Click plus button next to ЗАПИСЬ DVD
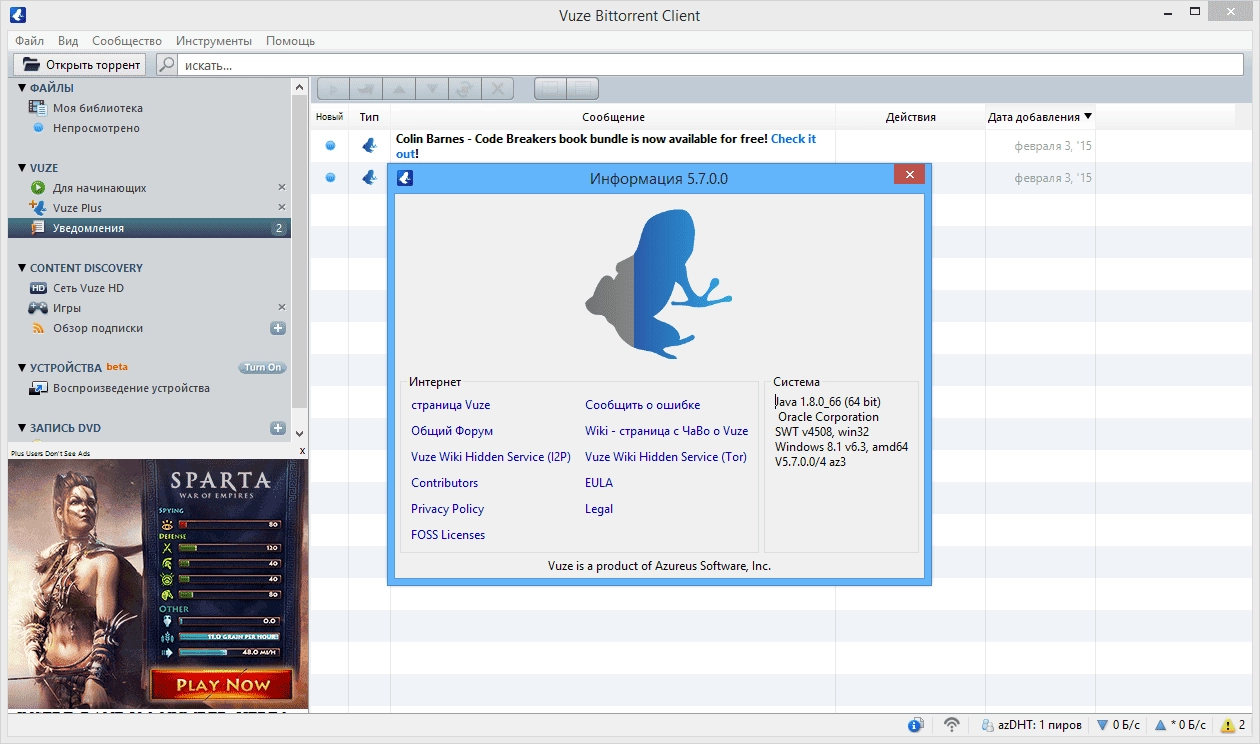 [278, 428]
